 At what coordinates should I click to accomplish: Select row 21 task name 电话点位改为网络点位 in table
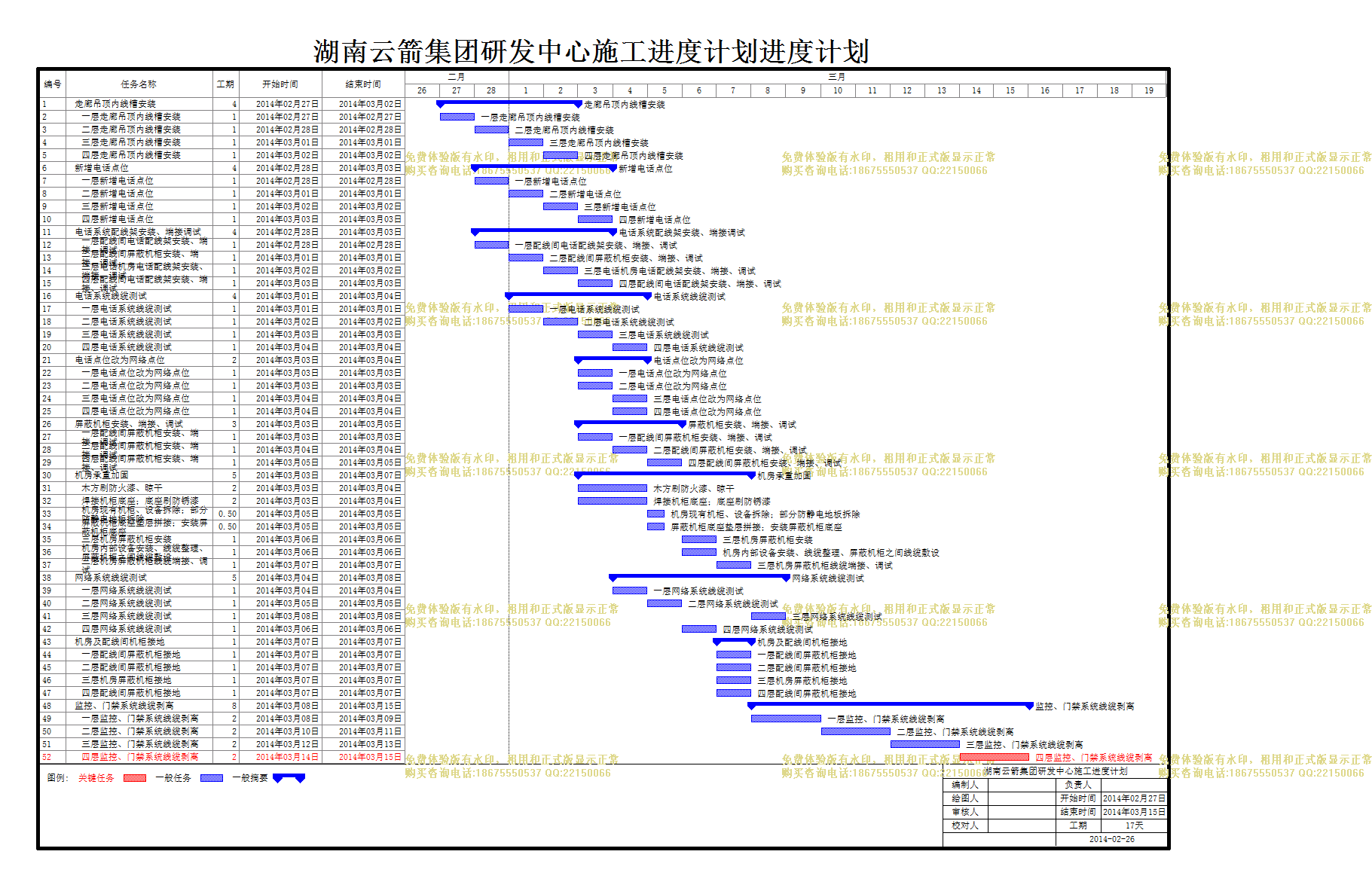[x=120, y=360]
